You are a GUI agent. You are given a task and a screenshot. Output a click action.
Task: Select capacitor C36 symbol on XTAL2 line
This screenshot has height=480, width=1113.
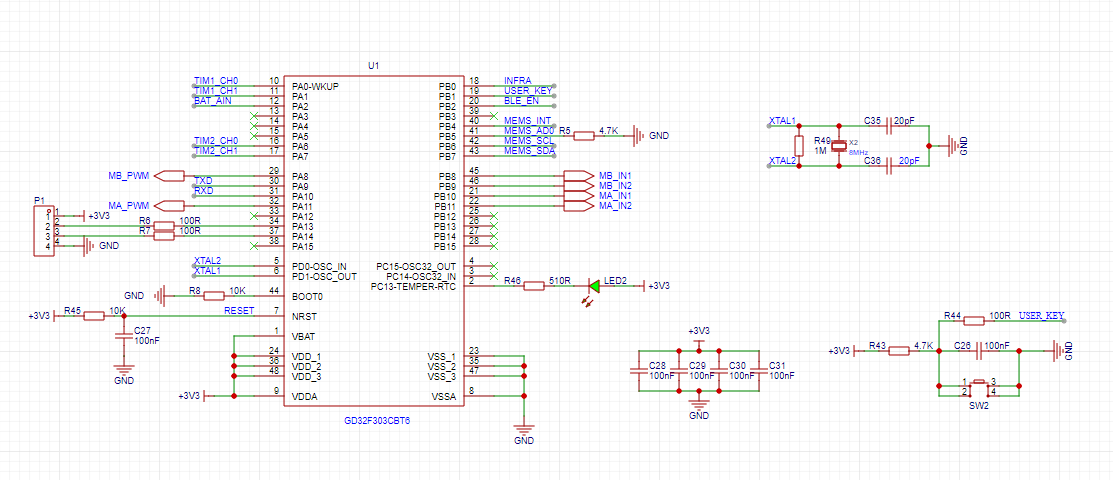coord(889,166)
